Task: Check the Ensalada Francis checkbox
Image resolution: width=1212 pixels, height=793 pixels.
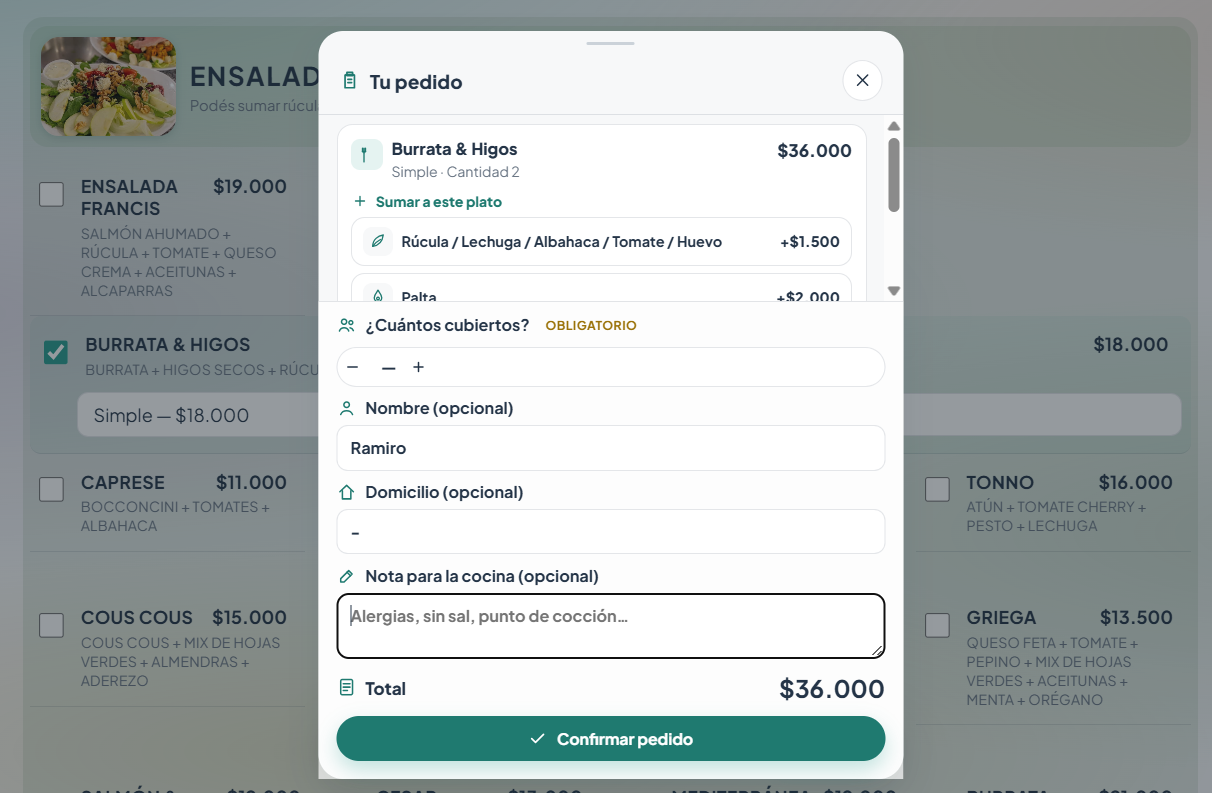Action: [x=51, y=194]
